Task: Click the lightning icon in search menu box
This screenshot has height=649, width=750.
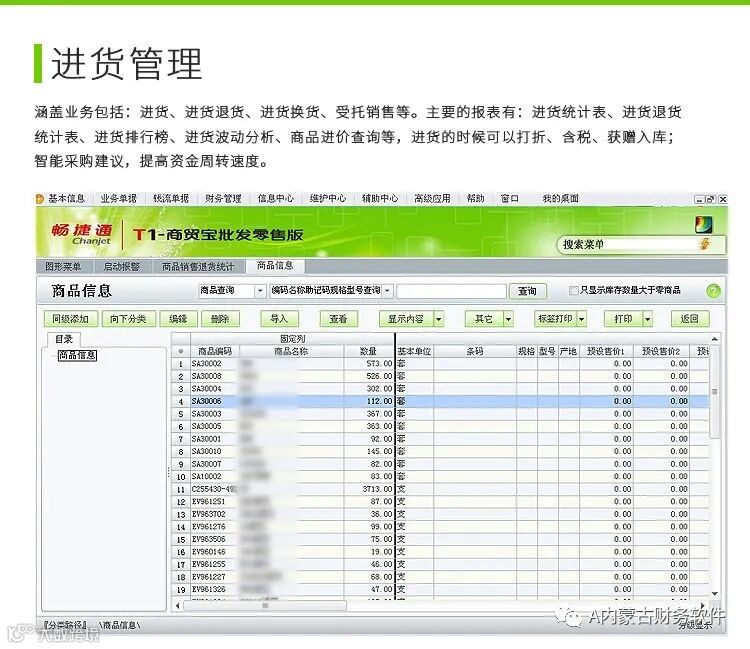Action: pos(705,244)
